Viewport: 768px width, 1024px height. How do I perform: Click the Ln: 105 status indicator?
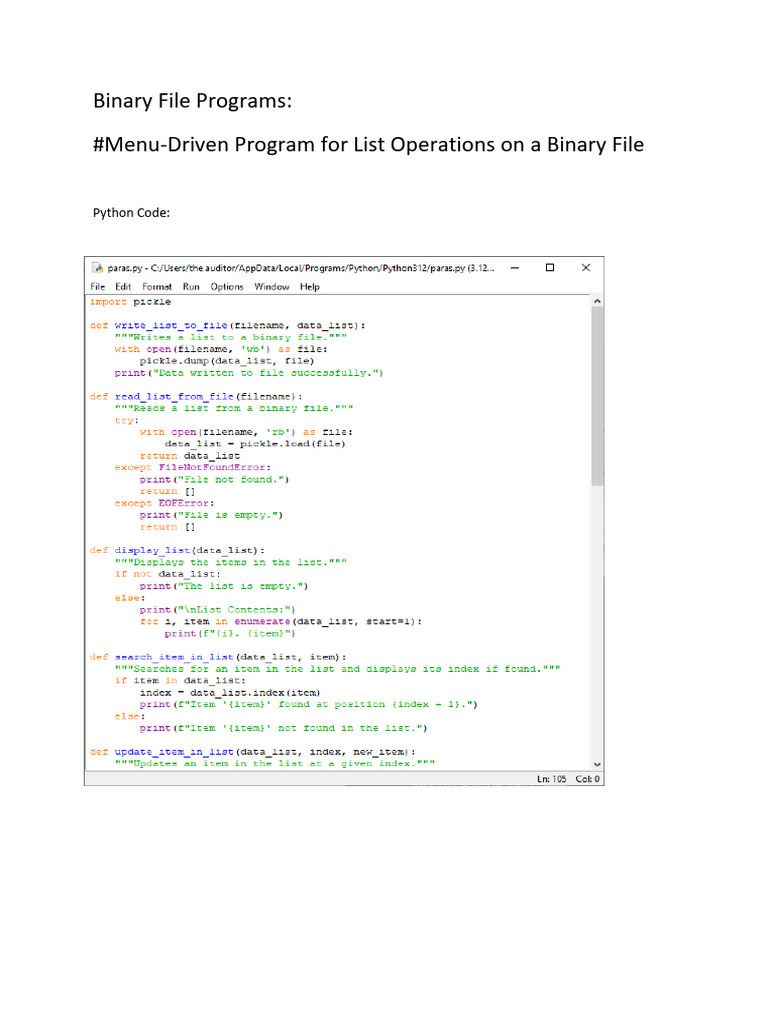551,778
